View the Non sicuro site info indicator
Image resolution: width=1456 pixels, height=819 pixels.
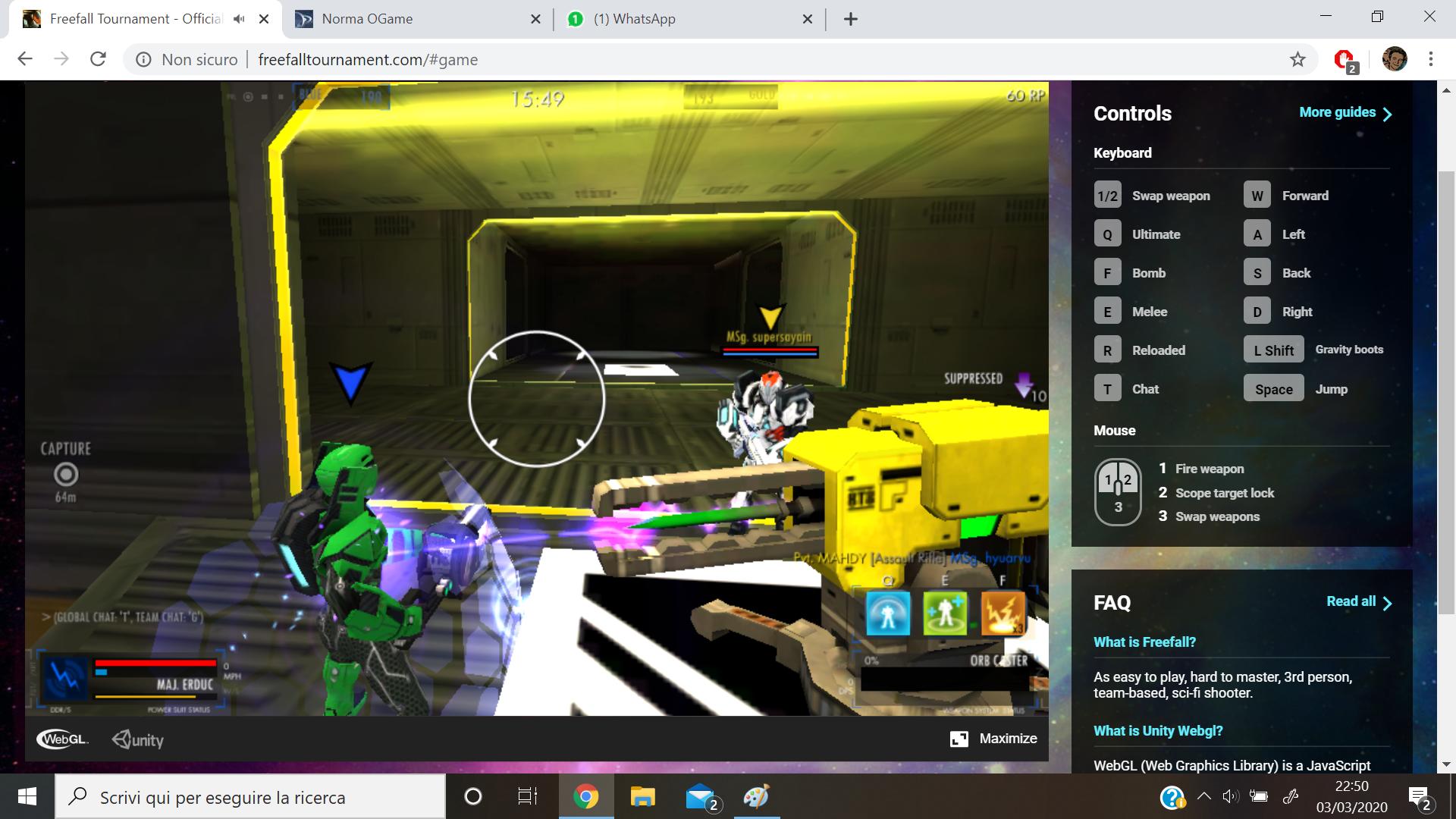click(x=187, y=59)
